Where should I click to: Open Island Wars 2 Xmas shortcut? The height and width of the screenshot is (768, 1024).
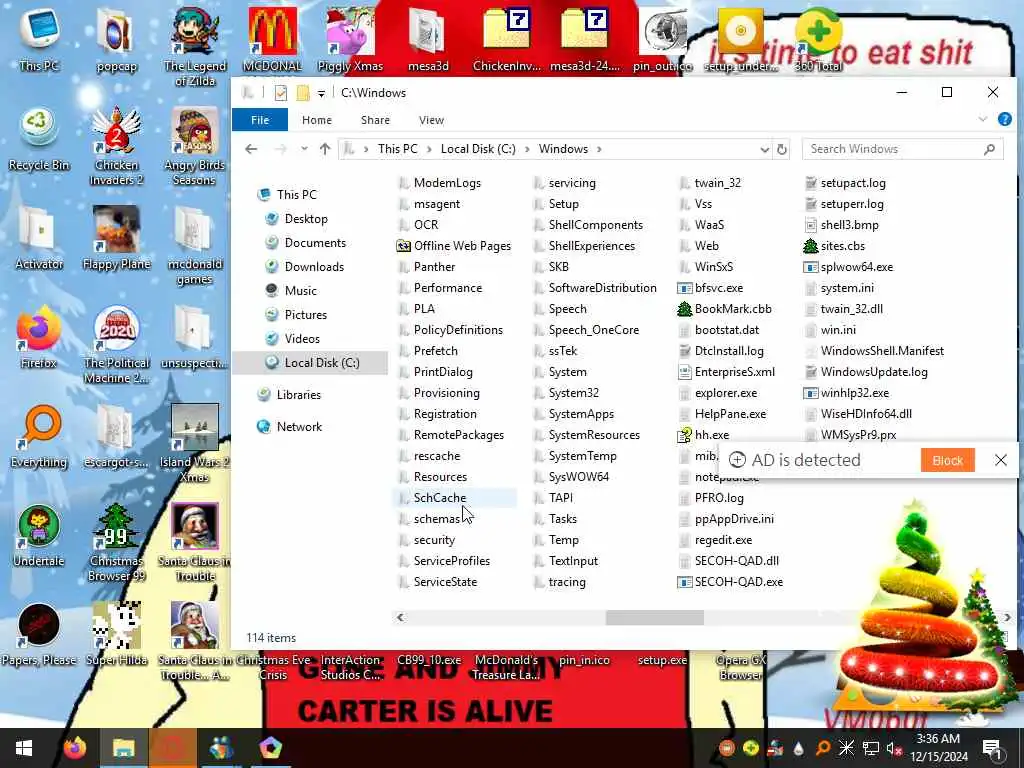pyautogui.click(x=195, y=444)
